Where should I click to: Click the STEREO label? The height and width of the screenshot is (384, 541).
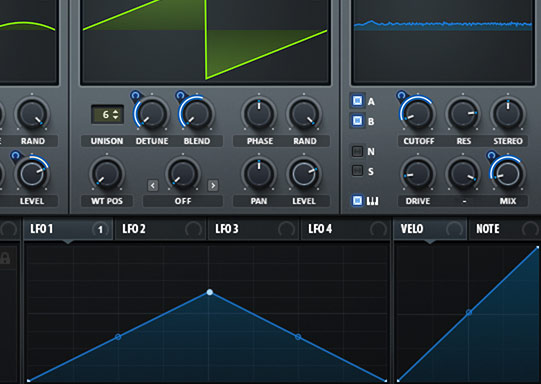point(508,141)
